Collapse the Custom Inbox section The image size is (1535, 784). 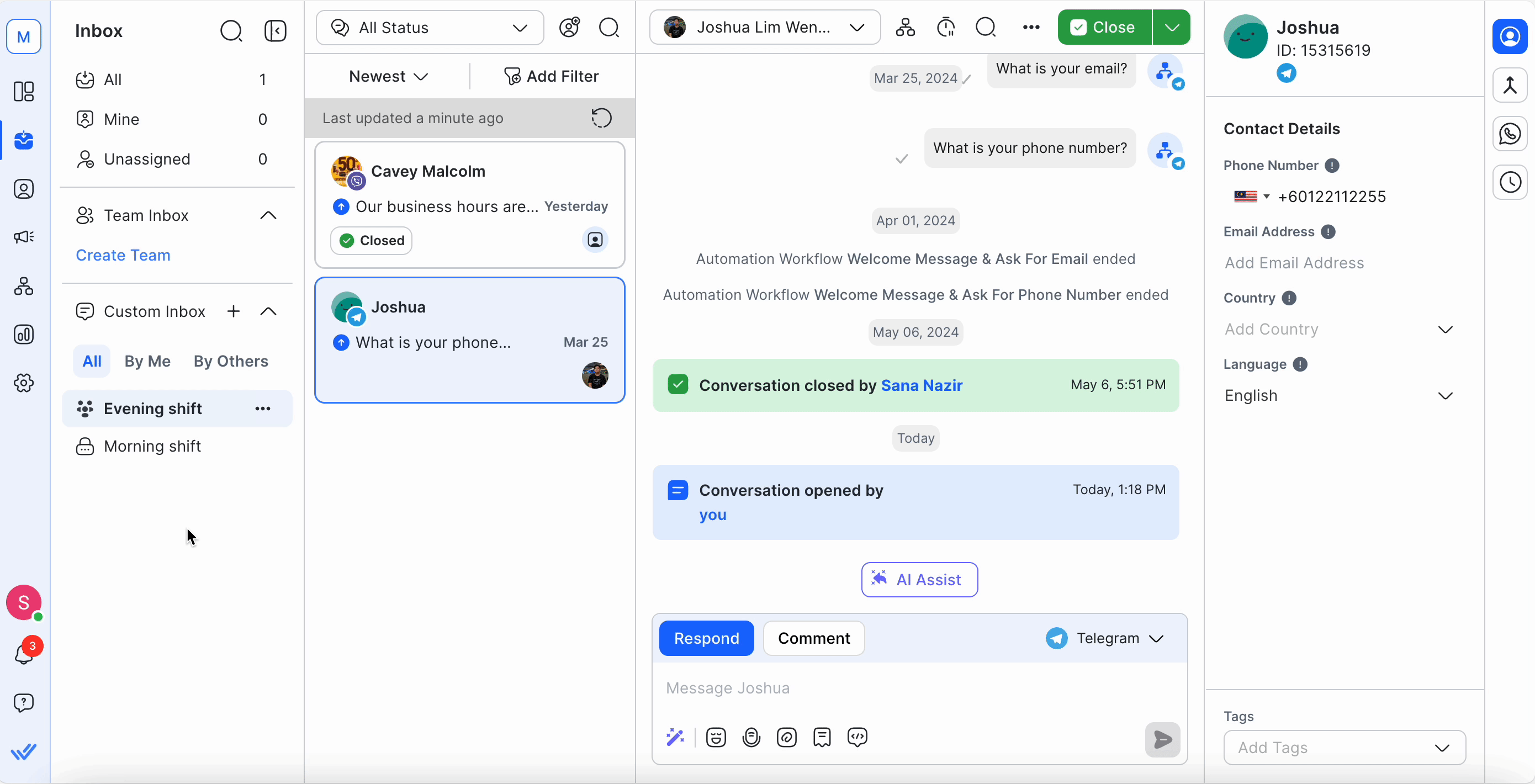(x=269, y=311)
